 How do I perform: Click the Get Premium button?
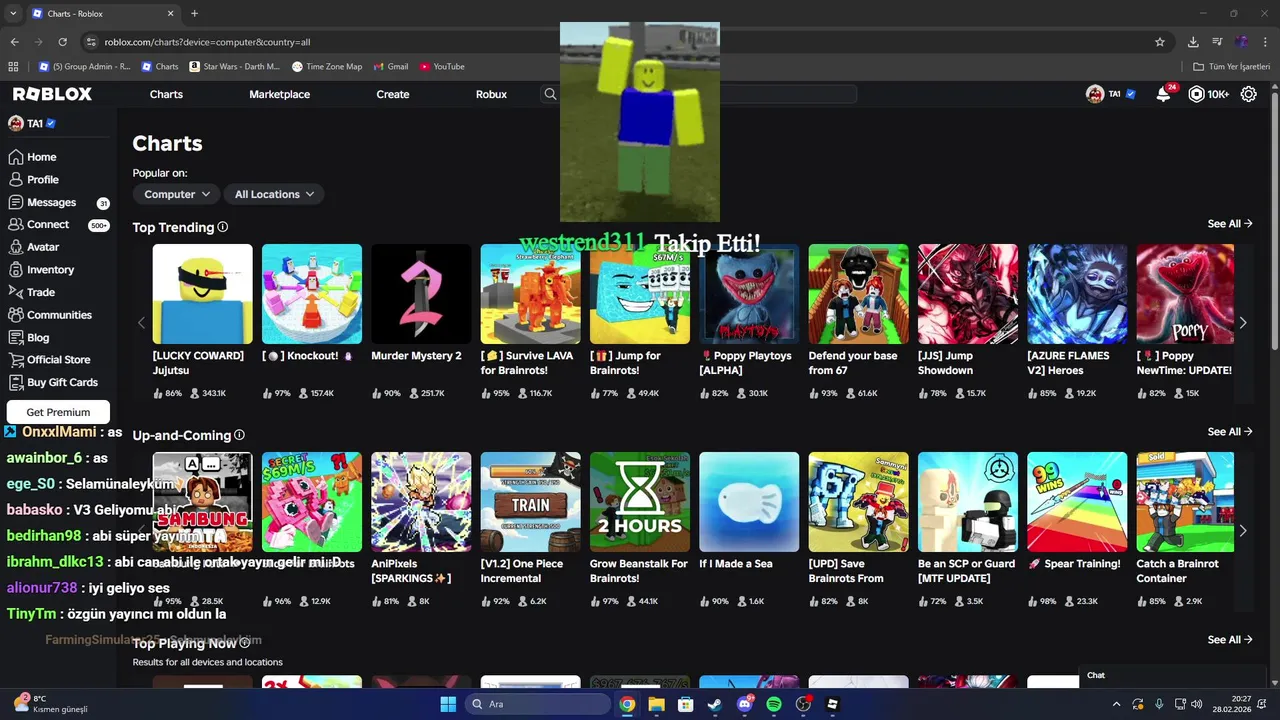[58, 412]
